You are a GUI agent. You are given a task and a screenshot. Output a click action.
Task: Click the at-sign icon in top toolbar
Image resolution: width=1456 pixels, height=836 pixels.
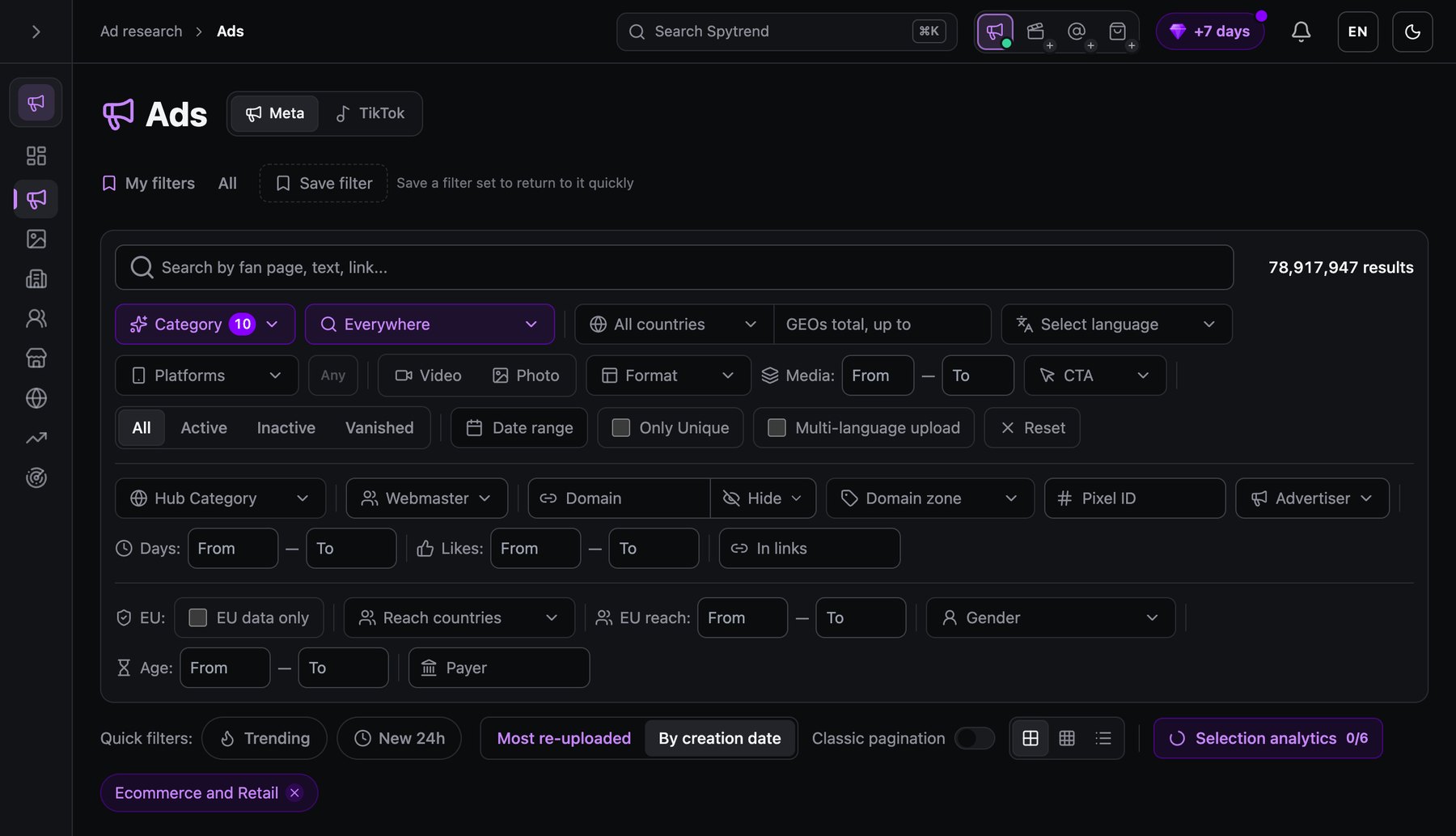(1077, 32)
